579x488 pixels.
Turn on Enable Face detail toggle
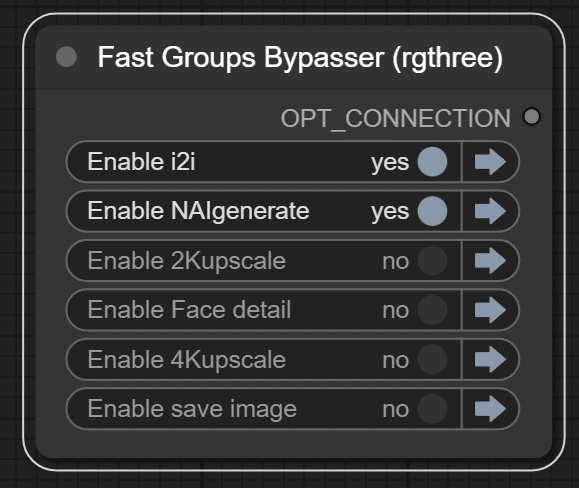432,310
